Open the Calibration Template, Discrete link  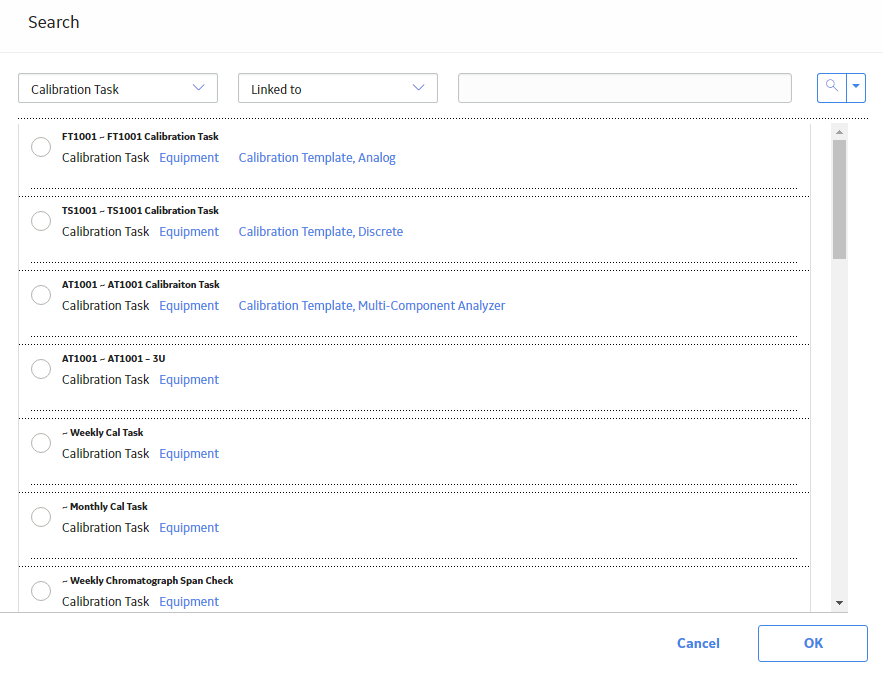tap(320, 231)
